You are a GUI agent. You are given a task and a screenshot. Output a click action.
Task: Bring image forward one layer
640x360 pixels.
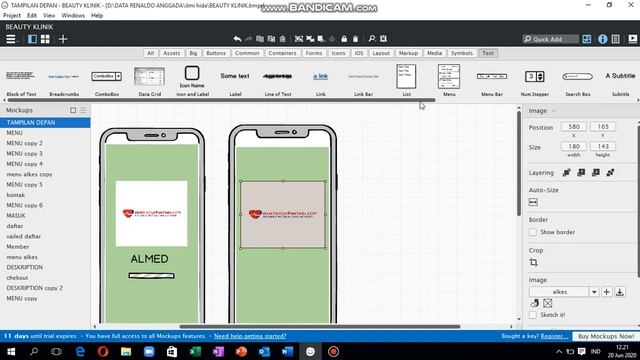pyautogui.click(x=581, y=173)
